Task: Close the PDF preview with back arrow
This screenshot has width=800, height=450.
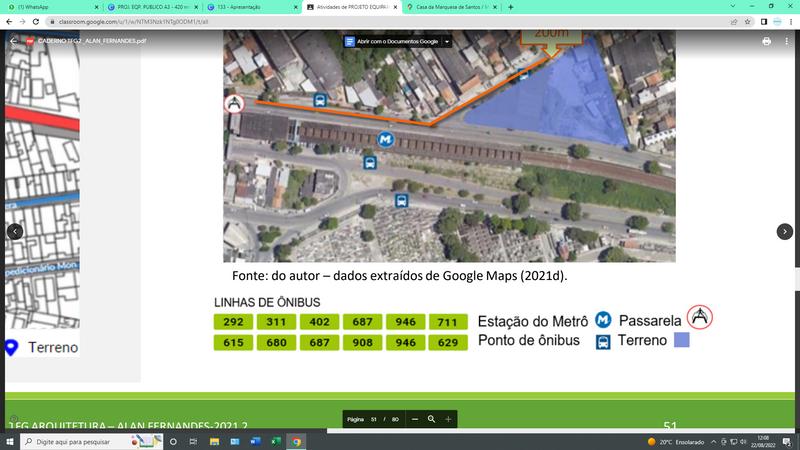Action: (x=14, y=41)
